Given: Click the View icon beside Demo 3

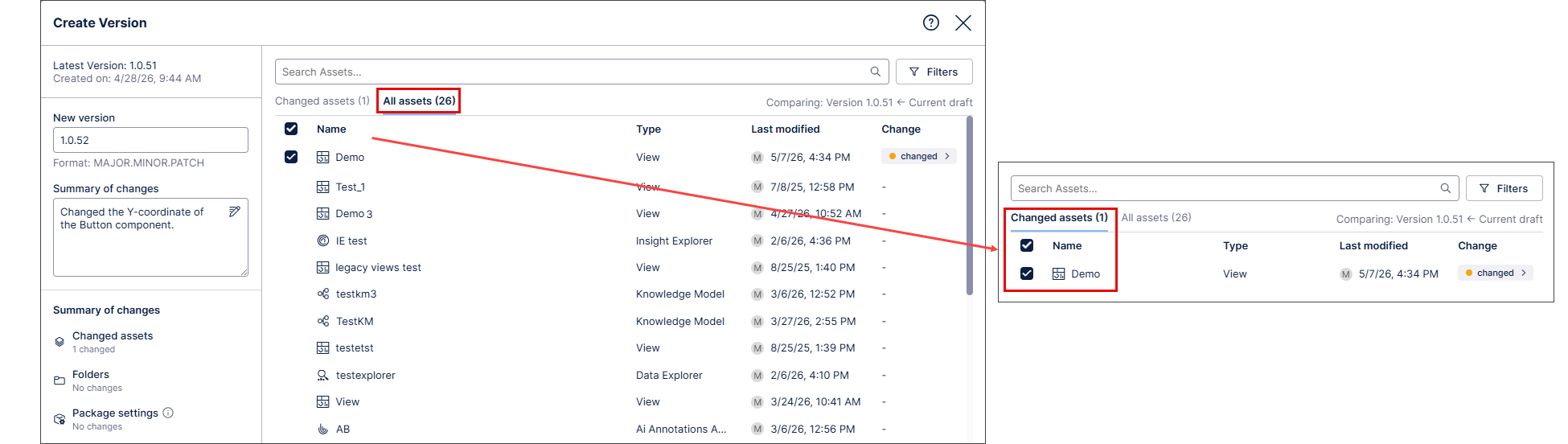Looking at the screenshot, I should click(323, 214).
